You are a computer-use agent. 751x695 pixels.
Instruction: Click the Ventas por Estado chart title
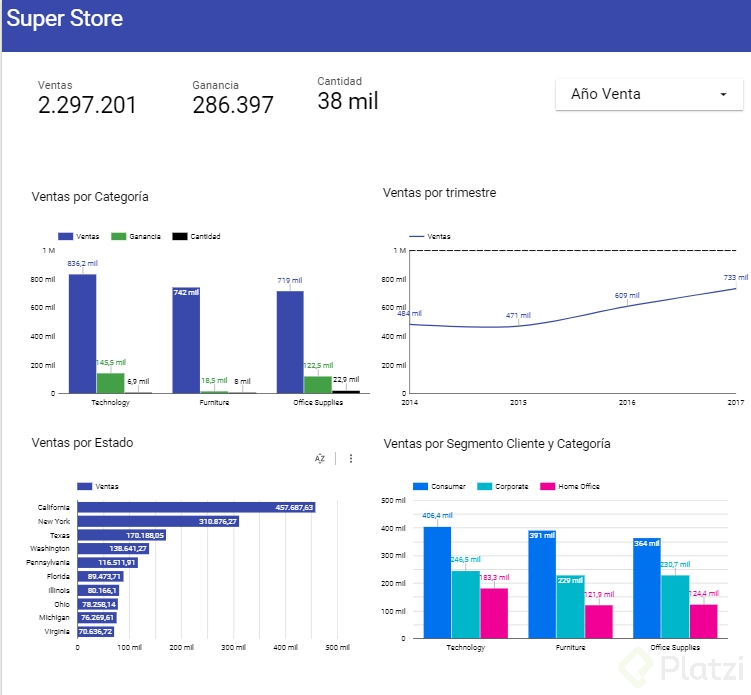[x=82, y=443]
